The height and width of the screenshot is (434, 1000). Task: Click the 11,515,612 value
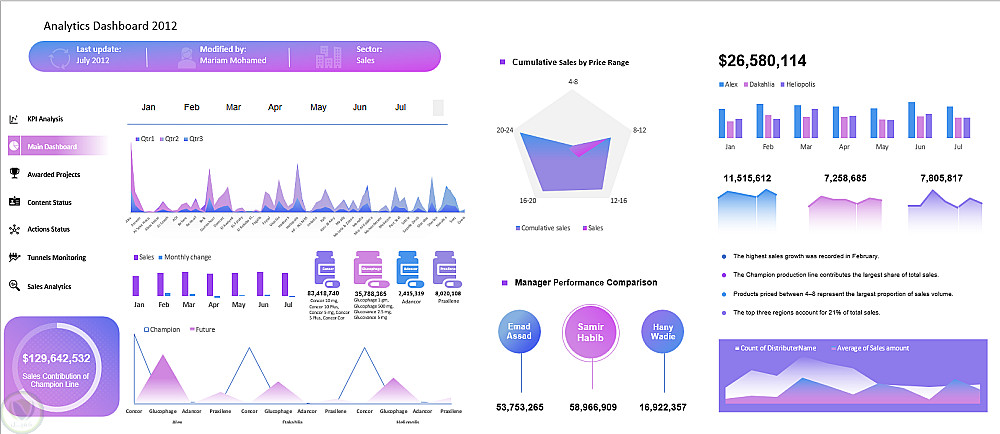pyautogui.click(x=747, y=178)
